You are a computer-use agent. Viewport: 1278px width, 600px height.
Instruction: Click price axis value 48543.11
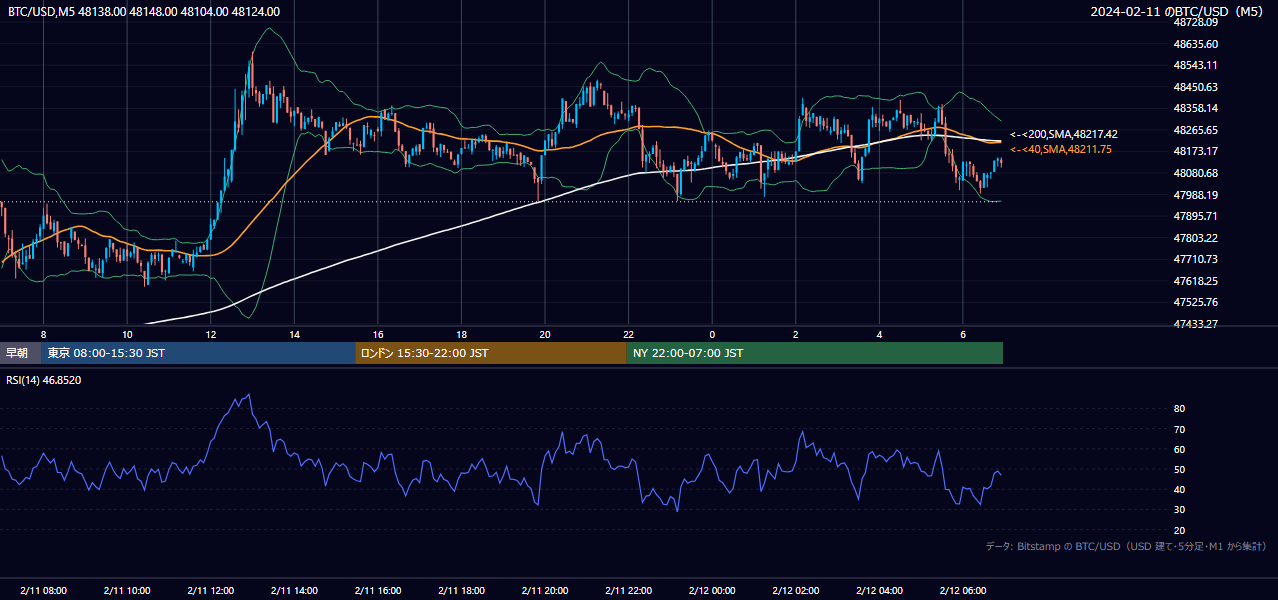(1196, 65)
